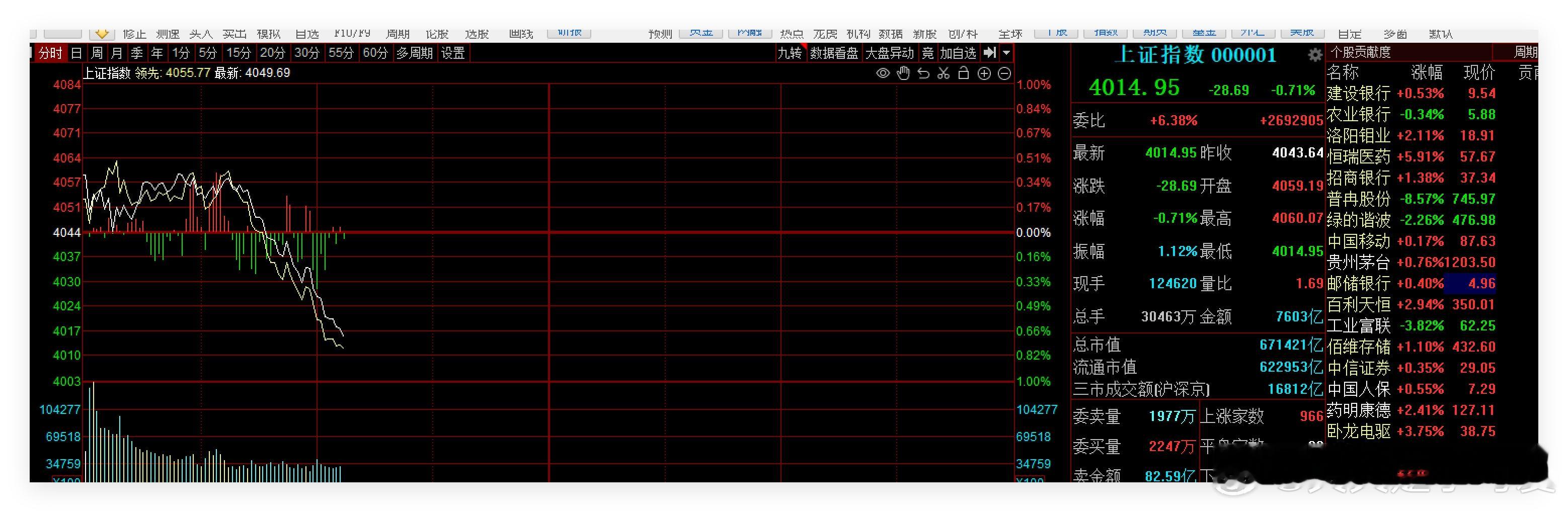1568x512 pixels.
Task: Zoom out with the minus circle icon
Action: click(x=1005, y=73)
